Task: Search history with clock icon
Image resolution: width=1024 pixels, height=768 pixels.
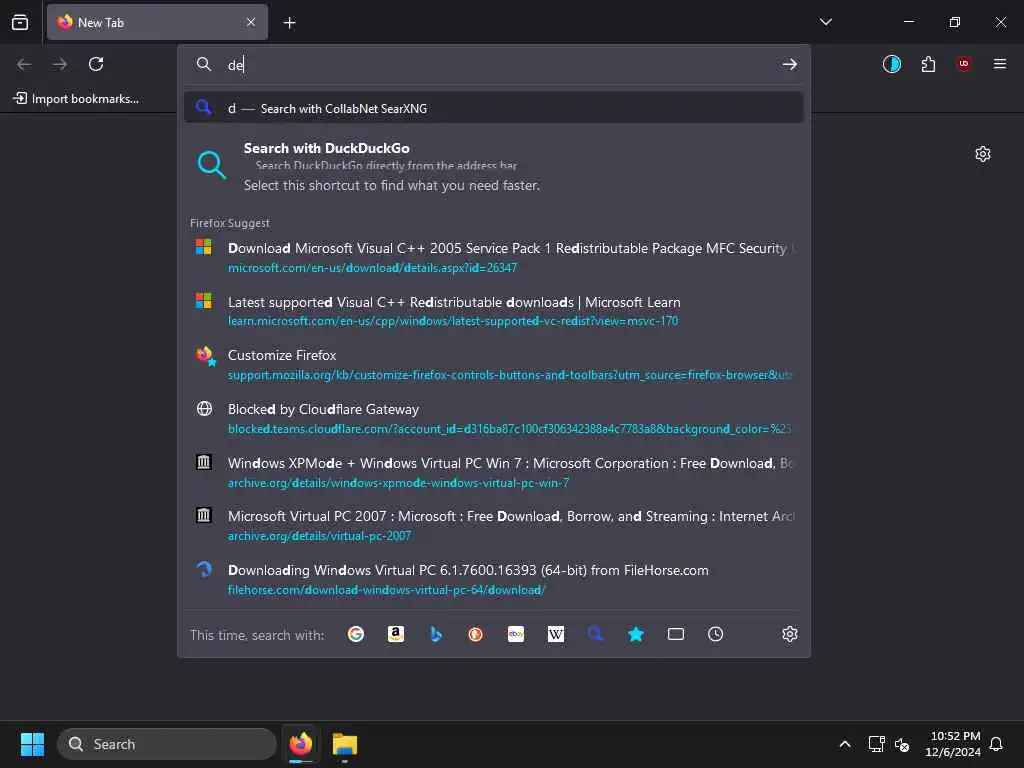Action: coord(716,634)
